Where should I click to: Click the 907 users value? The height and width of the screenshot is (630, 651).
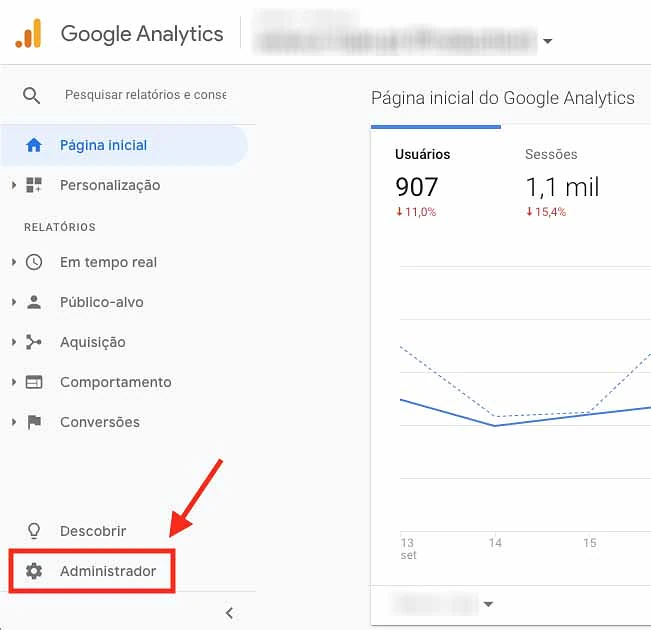(416, 187)
